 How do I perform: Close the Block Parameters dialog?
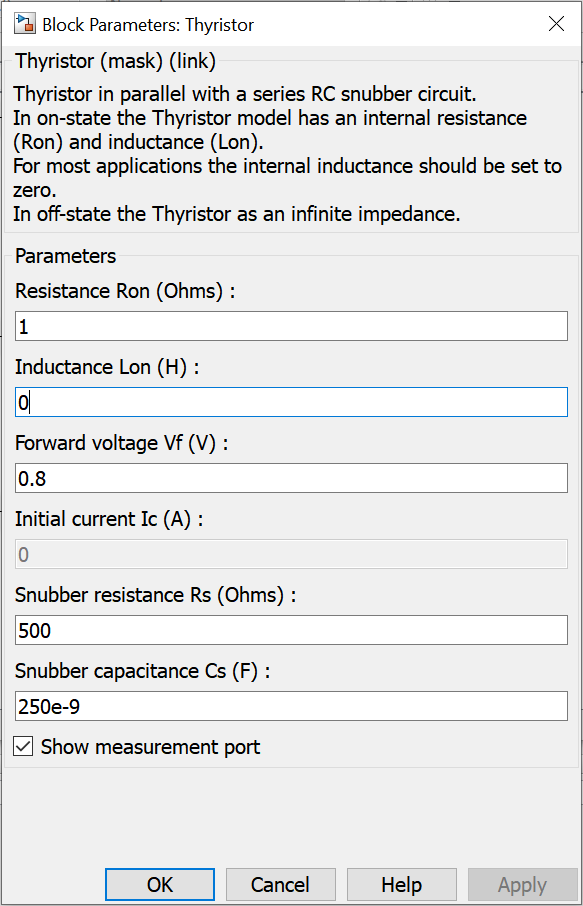click(x=556, y=24)
